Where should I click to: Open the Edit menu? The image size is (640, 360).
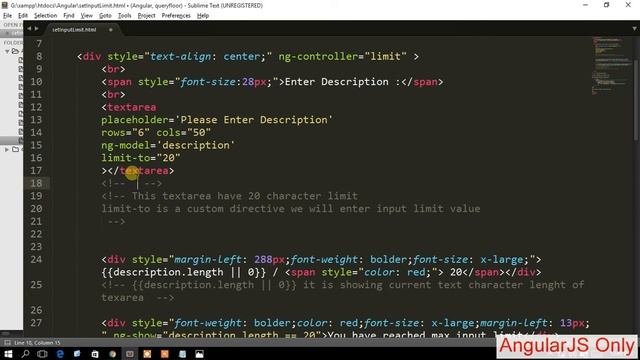pos(23,16)
